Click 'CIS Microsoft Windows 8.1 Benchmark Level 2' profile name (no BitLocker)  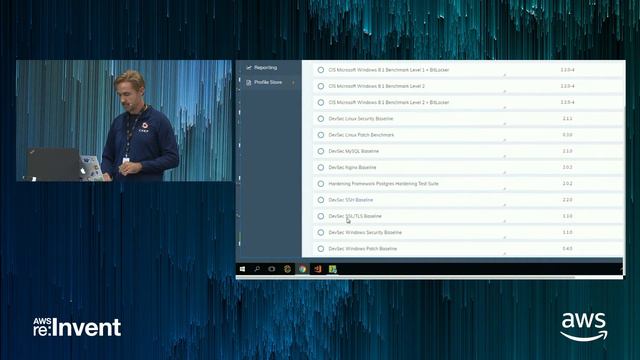pyautogui.click(x=376, y=87)
